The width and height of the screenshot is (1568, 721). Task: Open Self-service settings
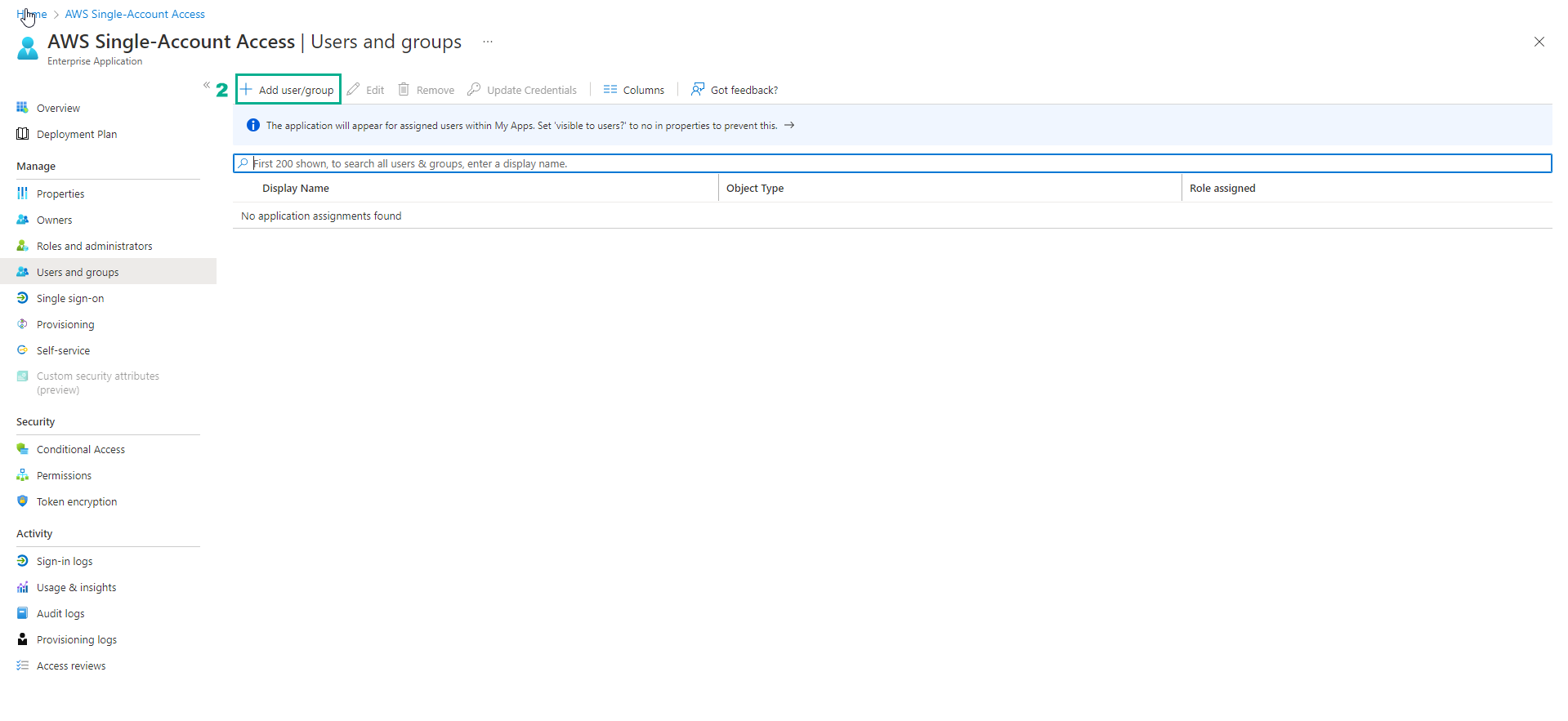tap(63, 350)
